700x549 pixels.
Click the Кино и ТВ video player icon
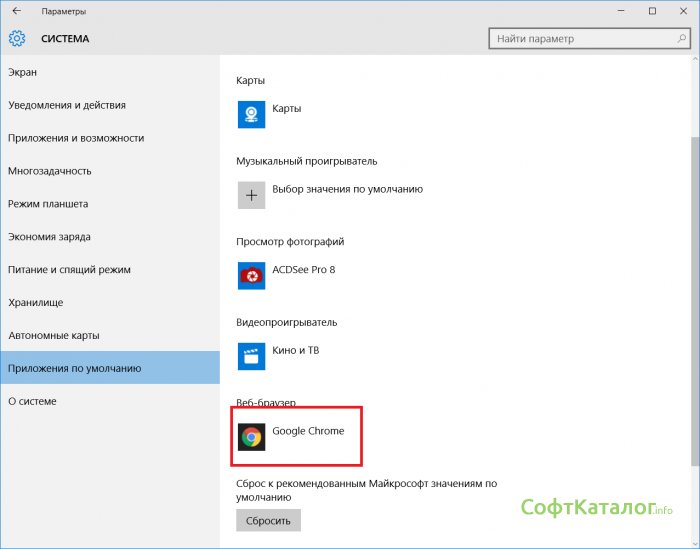(251, 356)
